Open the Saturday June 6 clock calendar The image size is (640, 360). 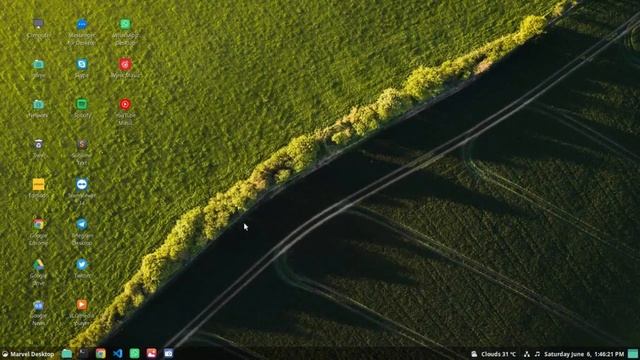584,354
